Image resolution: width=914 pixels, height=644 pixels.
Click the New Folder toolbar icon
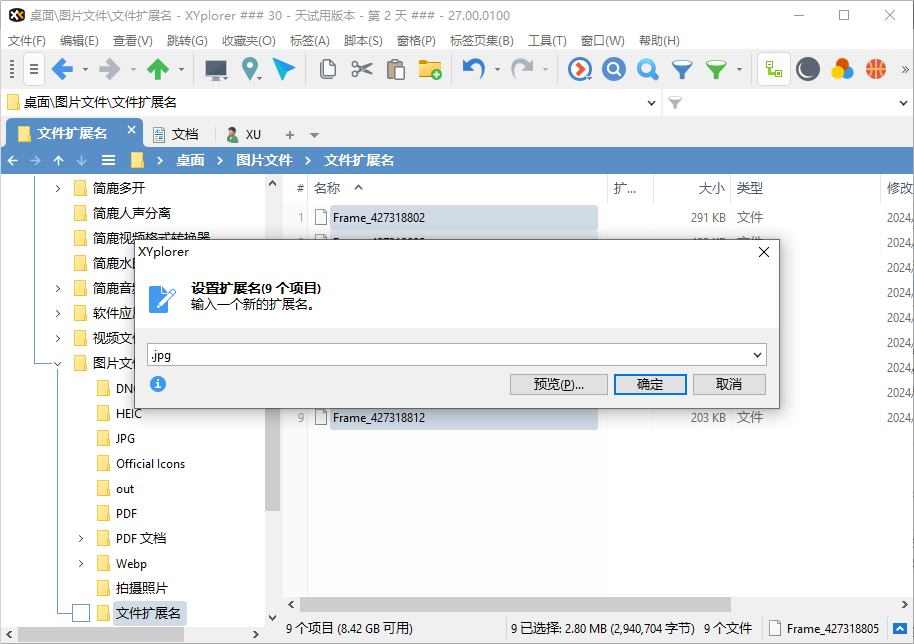coord(430,70)
